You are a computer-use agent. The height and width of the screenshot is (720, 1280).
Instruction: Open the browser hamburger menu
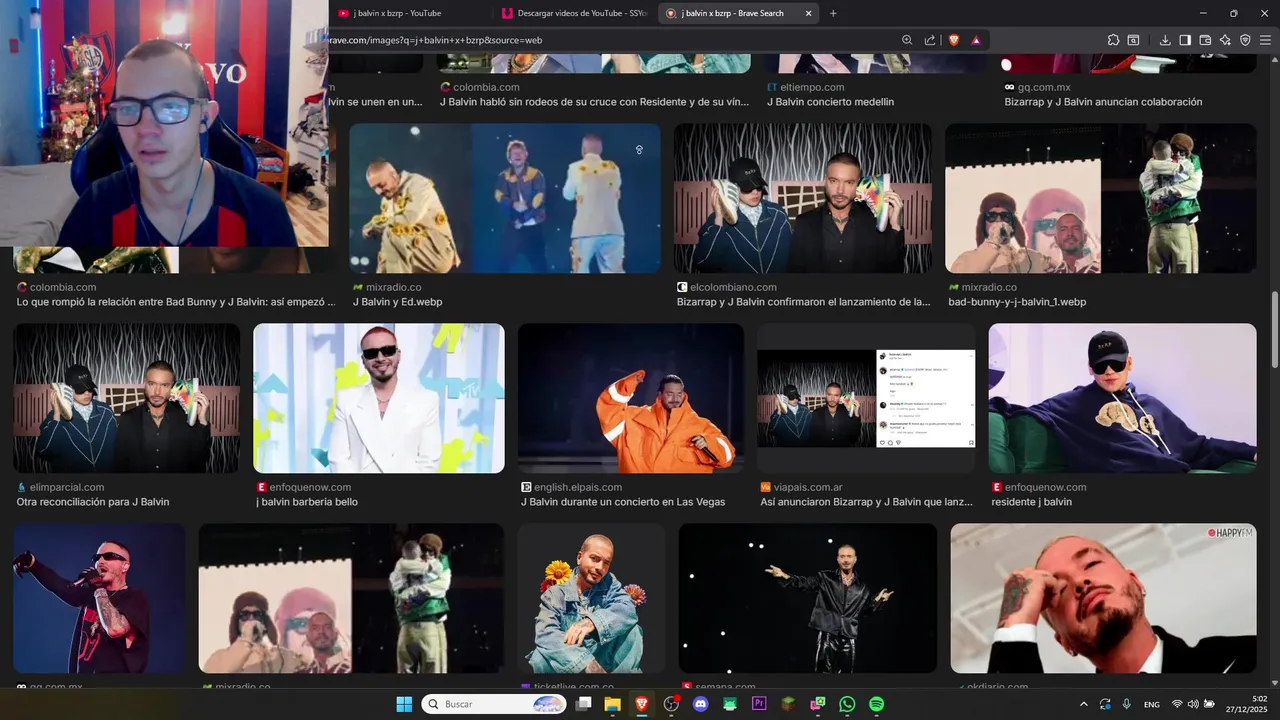coord(1266,40)
